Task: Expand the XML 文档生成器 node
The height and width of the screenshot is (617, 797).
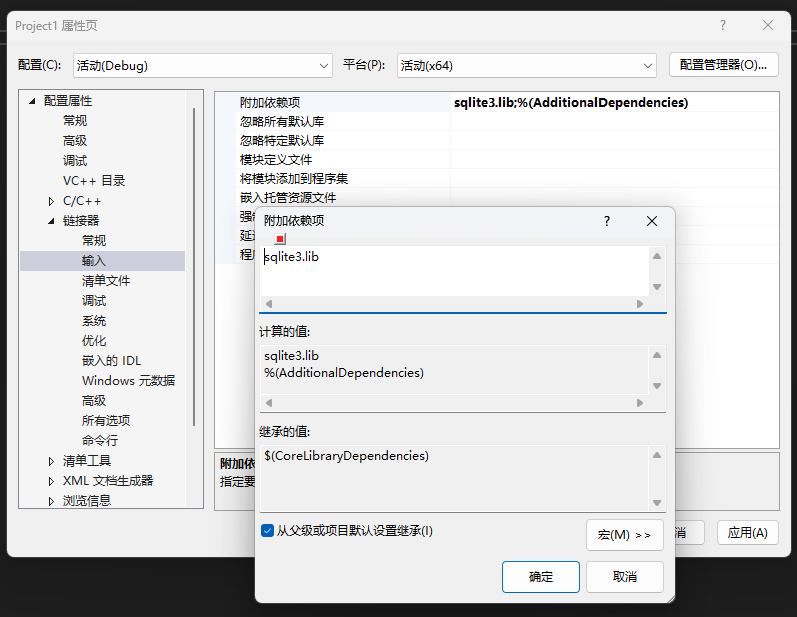Action: tap(51, 481)
